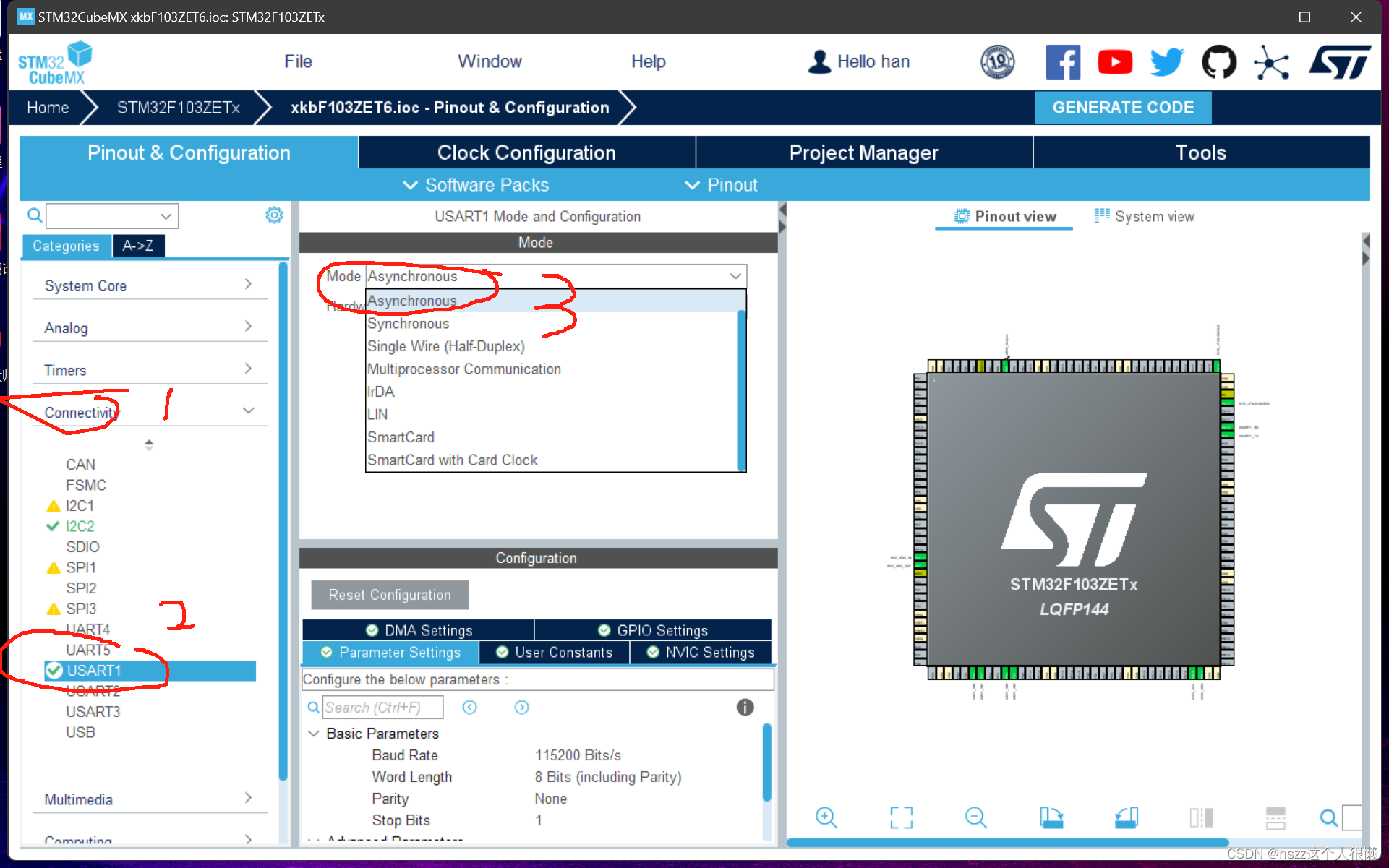Click the STM32CubeMX logo
The image size is (1389, 868).
[56, 64]
